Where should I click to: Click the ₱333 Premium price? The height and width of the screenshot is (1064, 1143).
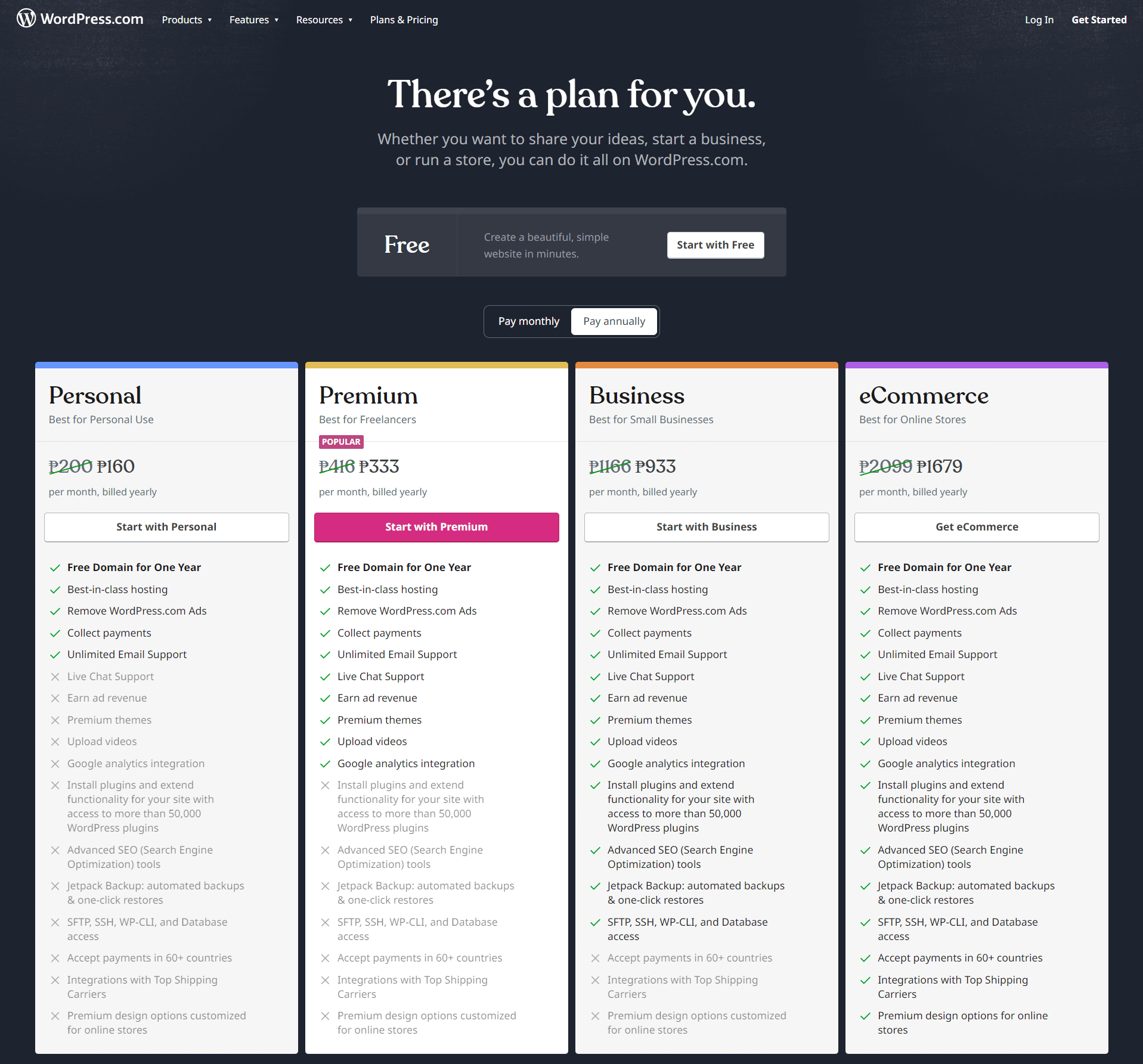pos(379,466)
